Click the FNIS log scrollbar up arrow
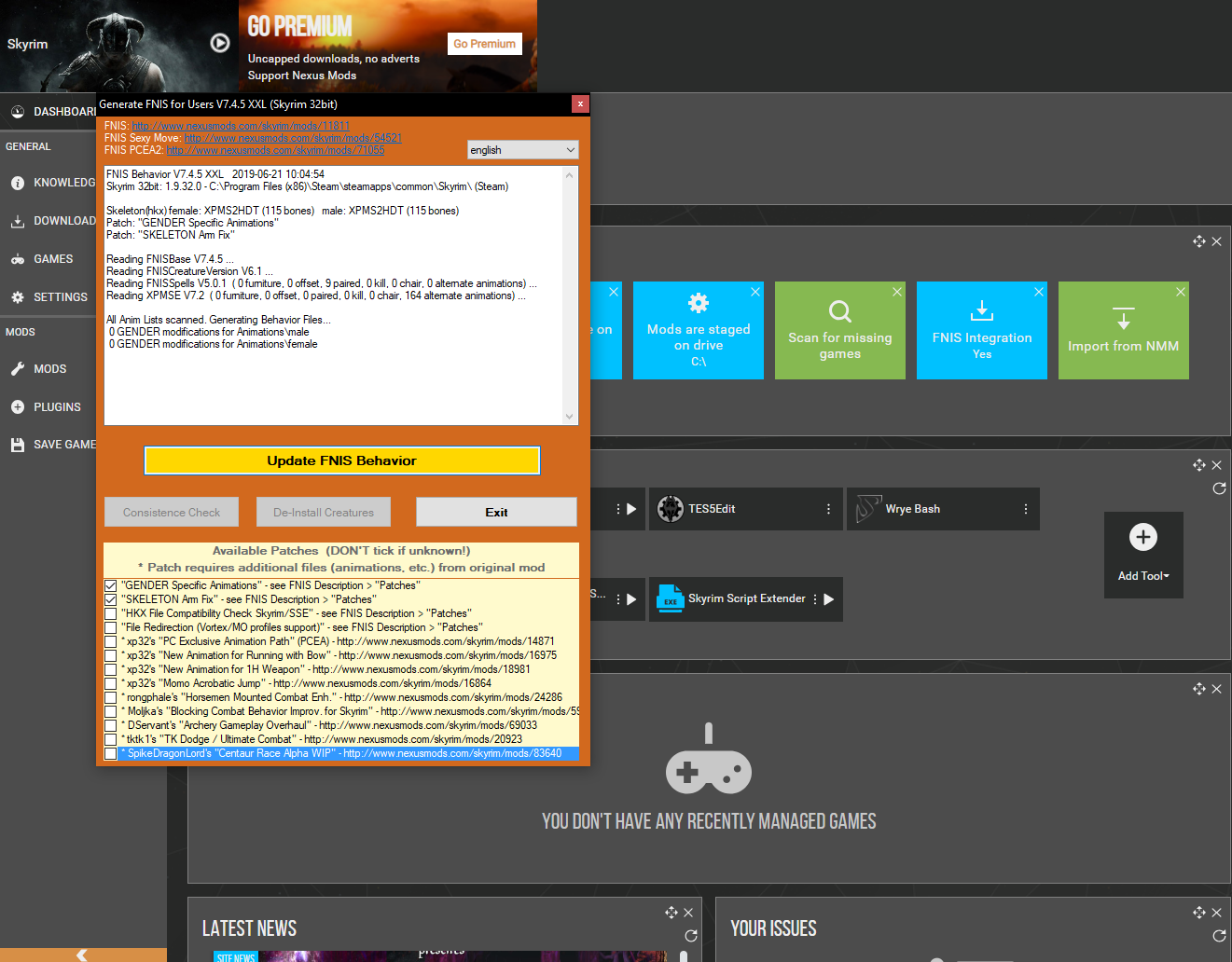1232x962 pixels. coord(569,175)
